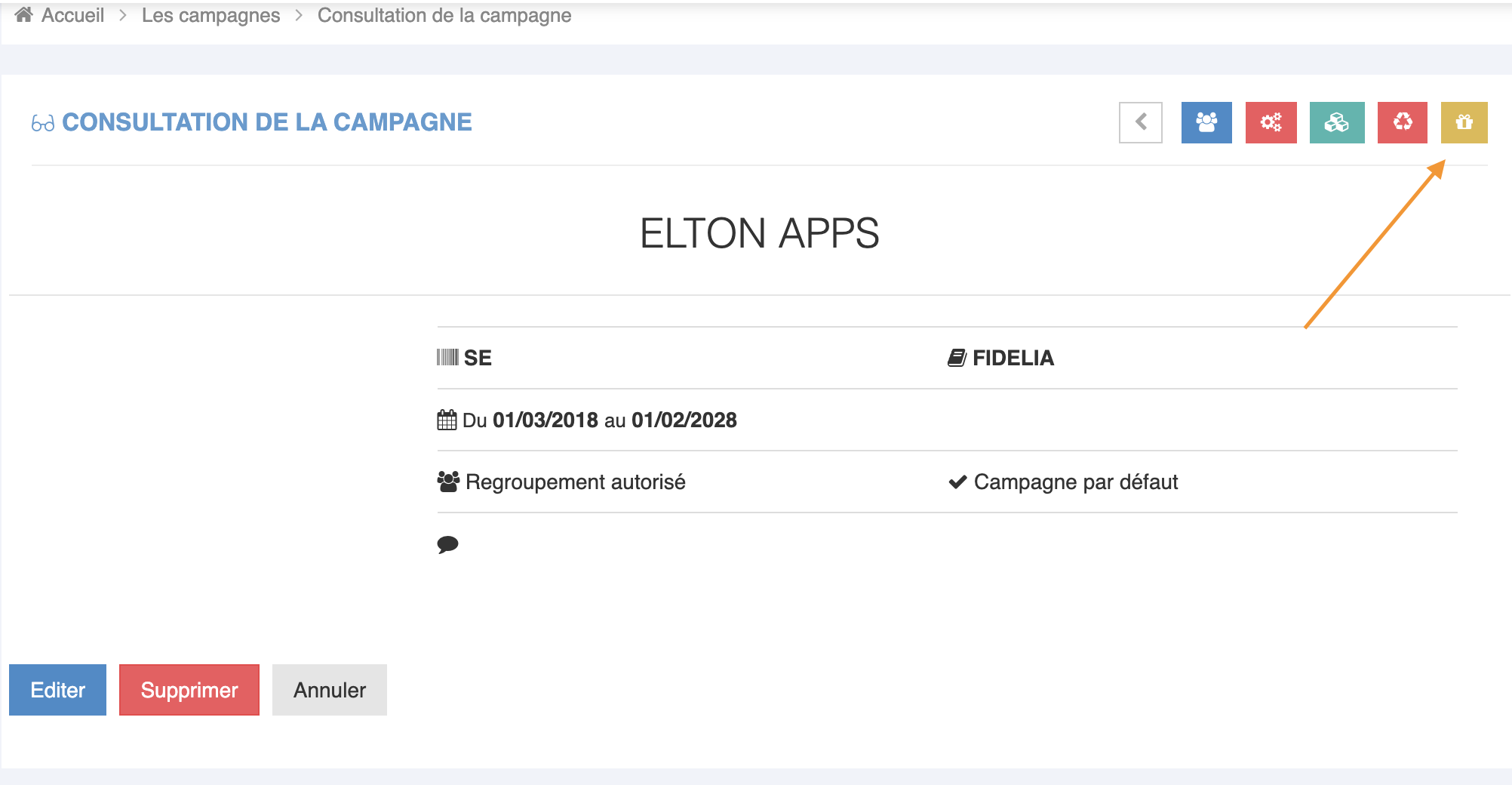This screenshot has height=785, width=1512.
Task: Click the book icon next to FIDELIA
Action: coord(957,358)
